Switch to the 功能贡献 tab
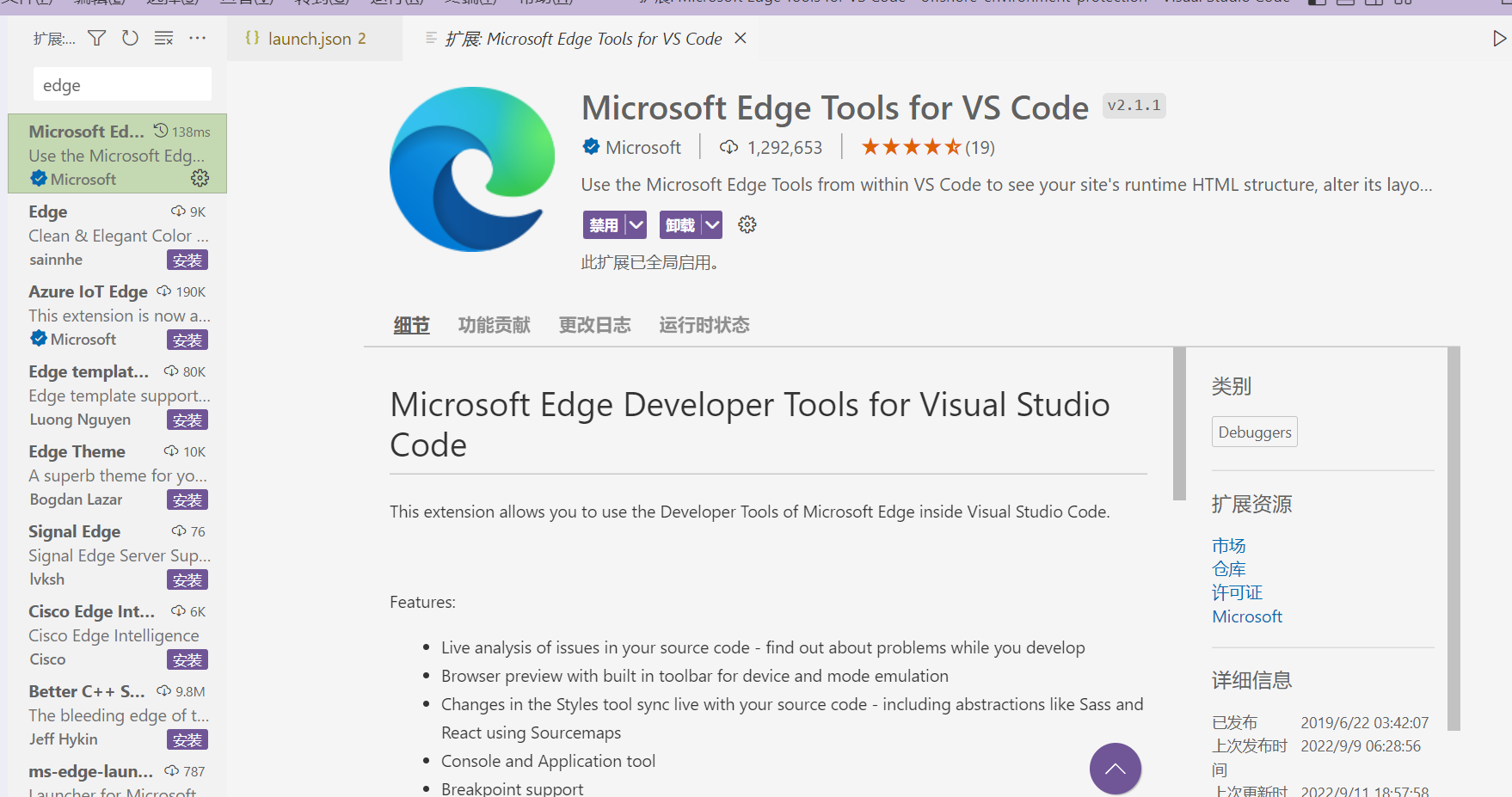1512x797 pixels. pyautogui.click(x=494, y=325)
